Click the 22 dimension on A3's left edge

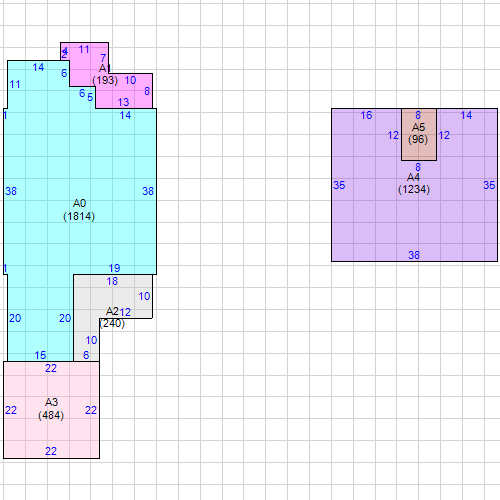[11, 410]
